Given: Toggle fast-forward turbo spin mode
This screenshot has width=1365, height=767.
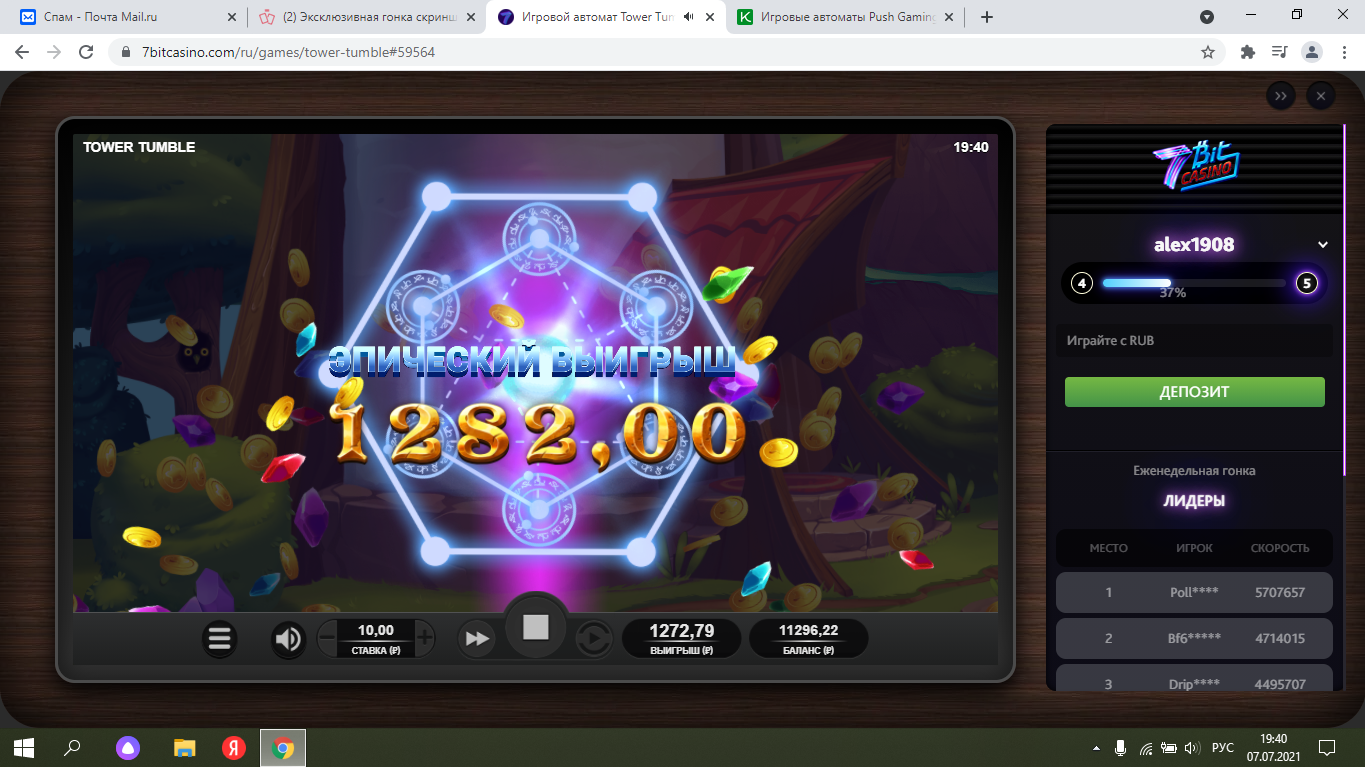Looking at the screenshot, I should pyautogui.click(x=478, y=638).
